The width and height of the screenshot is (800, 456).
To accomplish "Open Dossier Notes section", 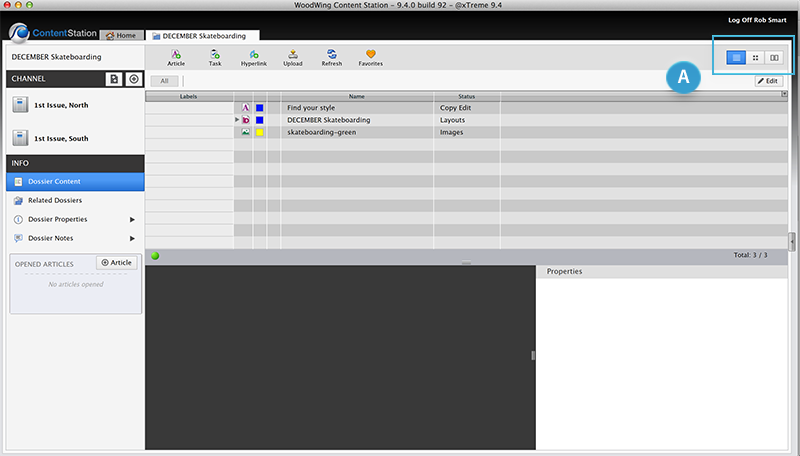I will pyautogui.click(x=75, y=238).
